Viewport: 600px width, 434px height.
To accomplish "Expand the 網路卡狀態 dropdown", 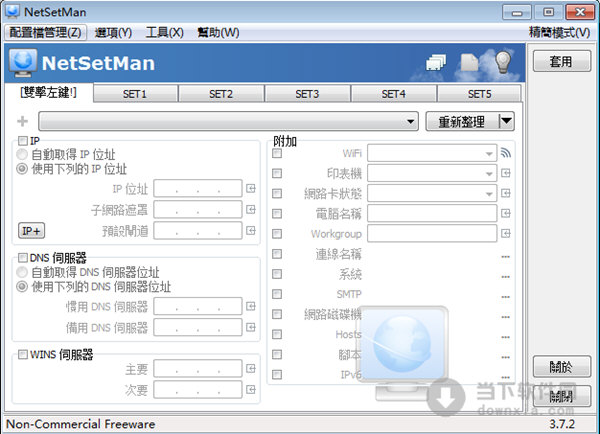I will click(x=489, y=194).
